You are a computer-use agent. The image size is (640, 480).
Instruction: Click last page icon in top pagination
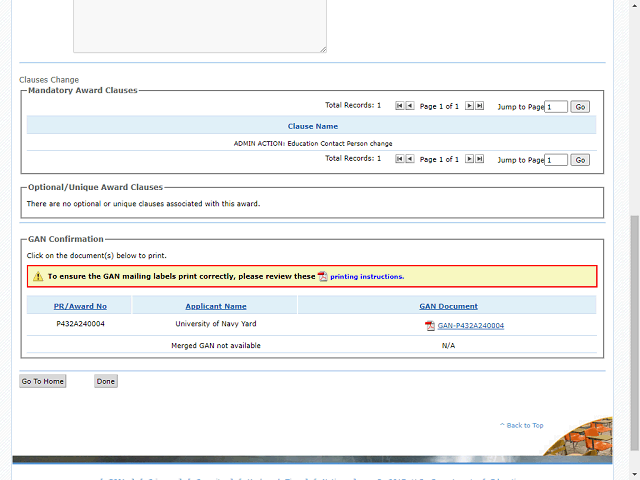click(480, 105)
